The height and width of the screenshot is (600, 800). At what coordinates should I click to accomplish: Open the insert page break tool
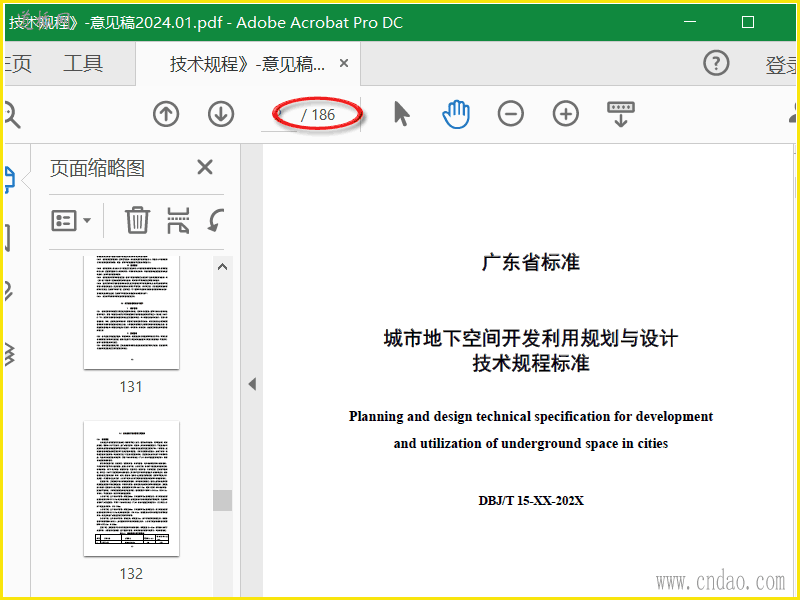178,220
